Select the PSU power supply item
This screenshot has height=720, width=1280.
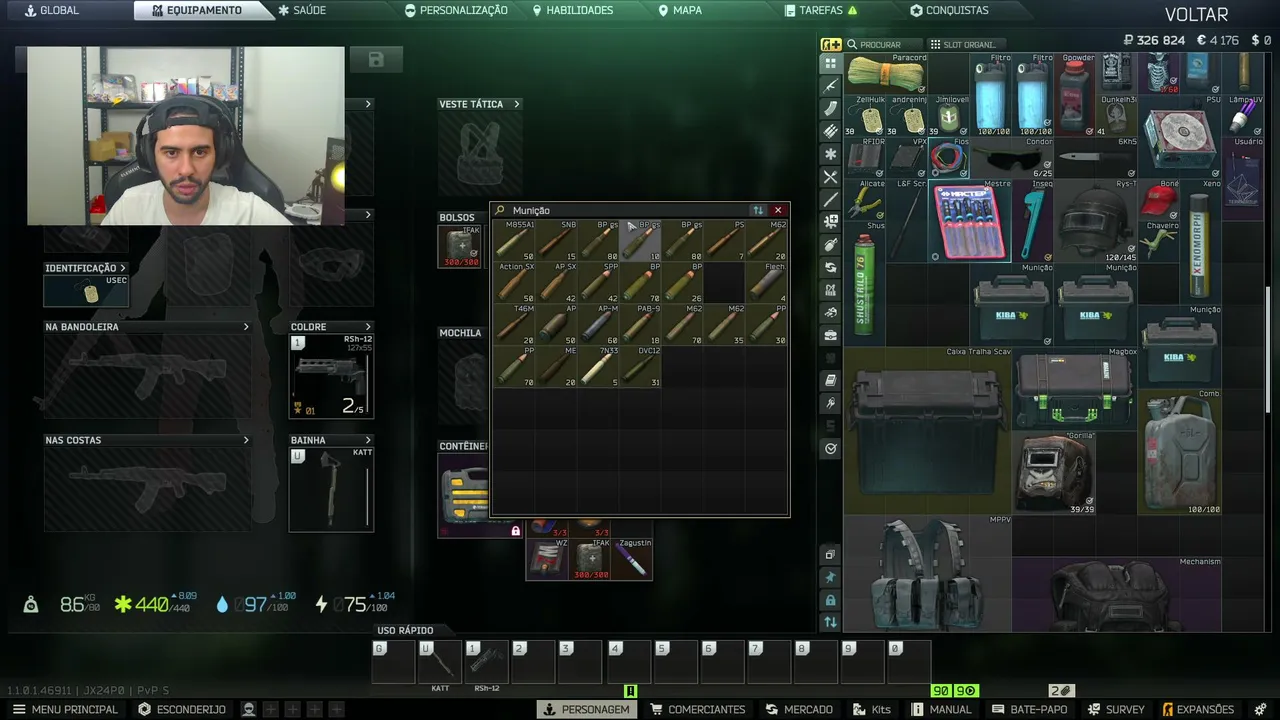click(1180, 136)
